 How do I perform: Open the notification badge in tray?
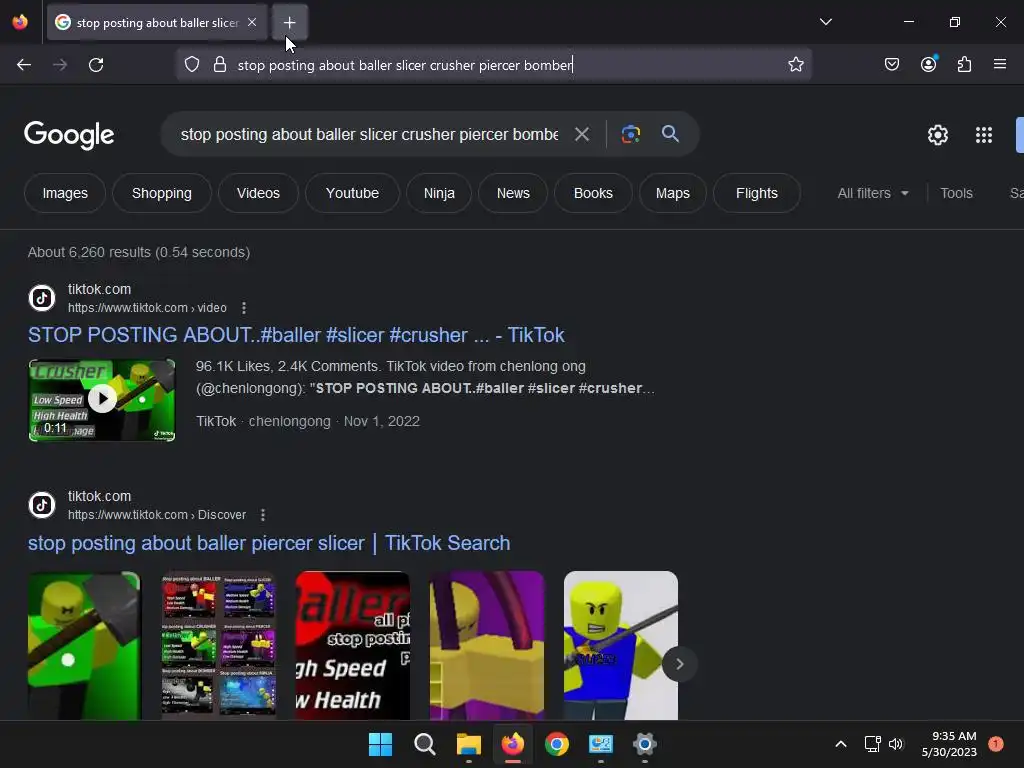click(x=996, y=744)
